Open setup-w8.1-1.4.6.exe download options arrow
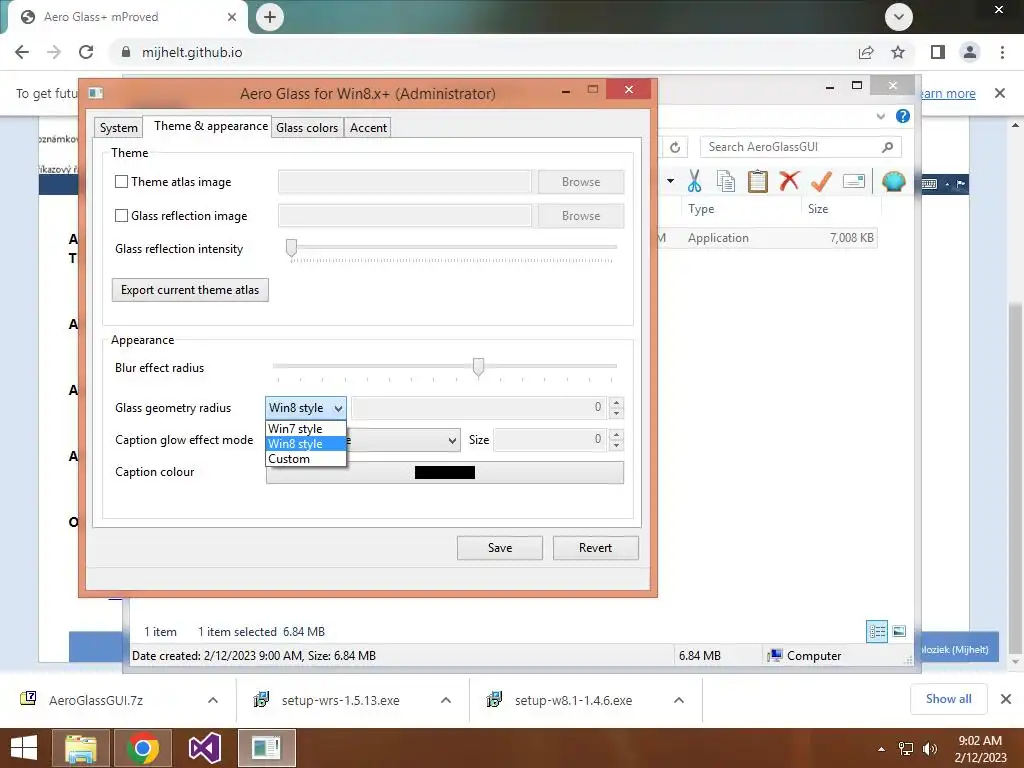This screenshot has width=1024, height=768. tap(679, 700)
